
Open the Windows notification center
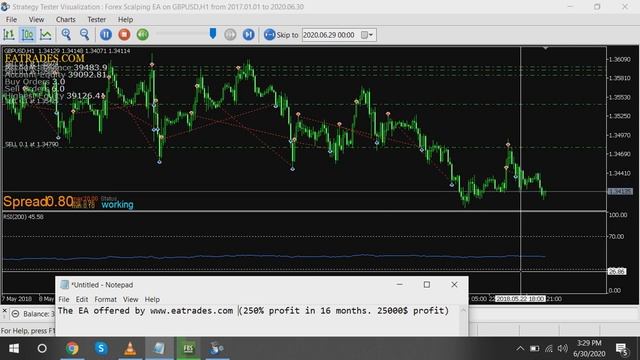click(x=622, y=349)
